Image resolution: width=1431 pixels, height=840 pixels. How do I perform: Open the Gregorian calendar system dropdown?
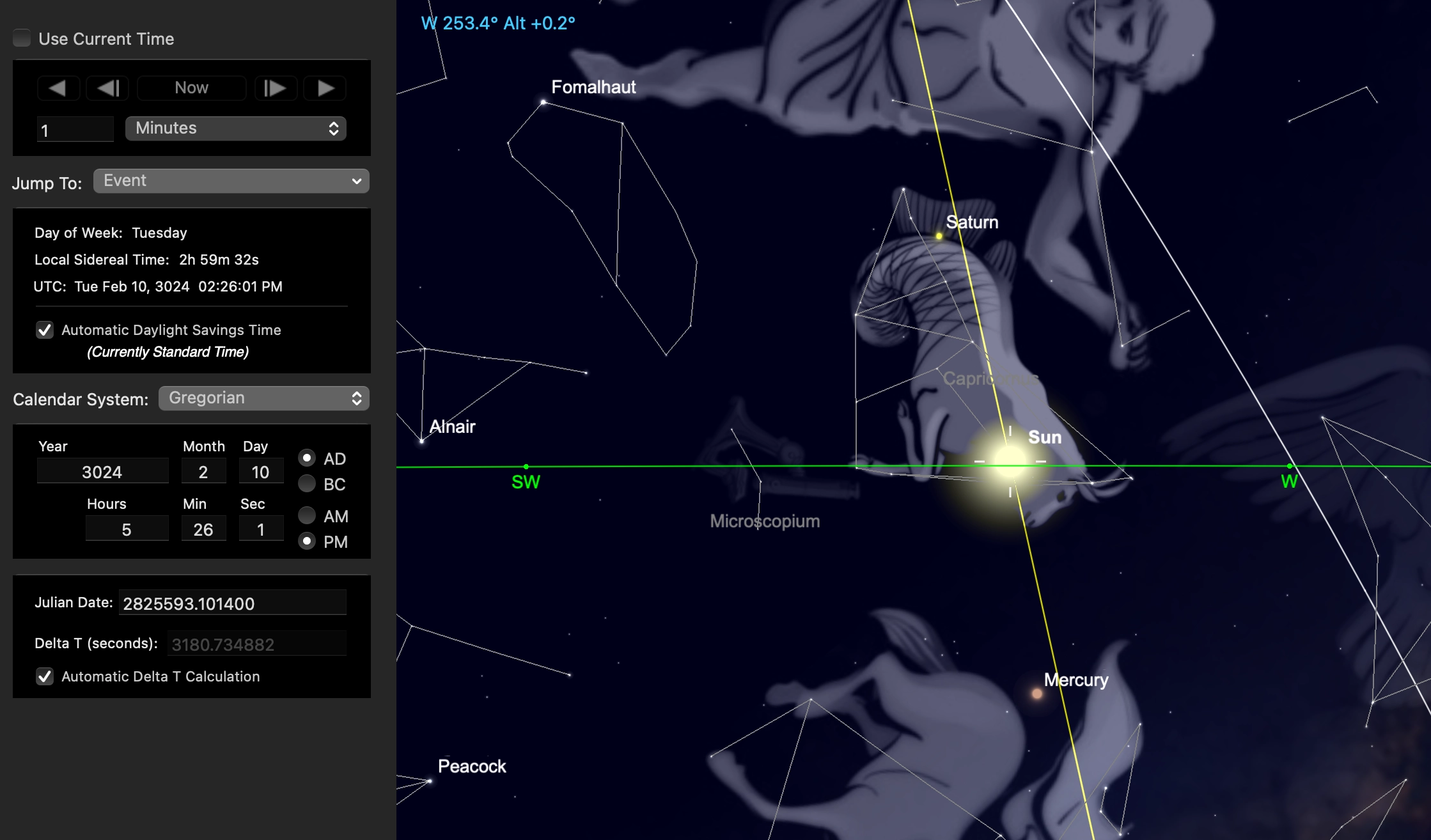point(263,398)
